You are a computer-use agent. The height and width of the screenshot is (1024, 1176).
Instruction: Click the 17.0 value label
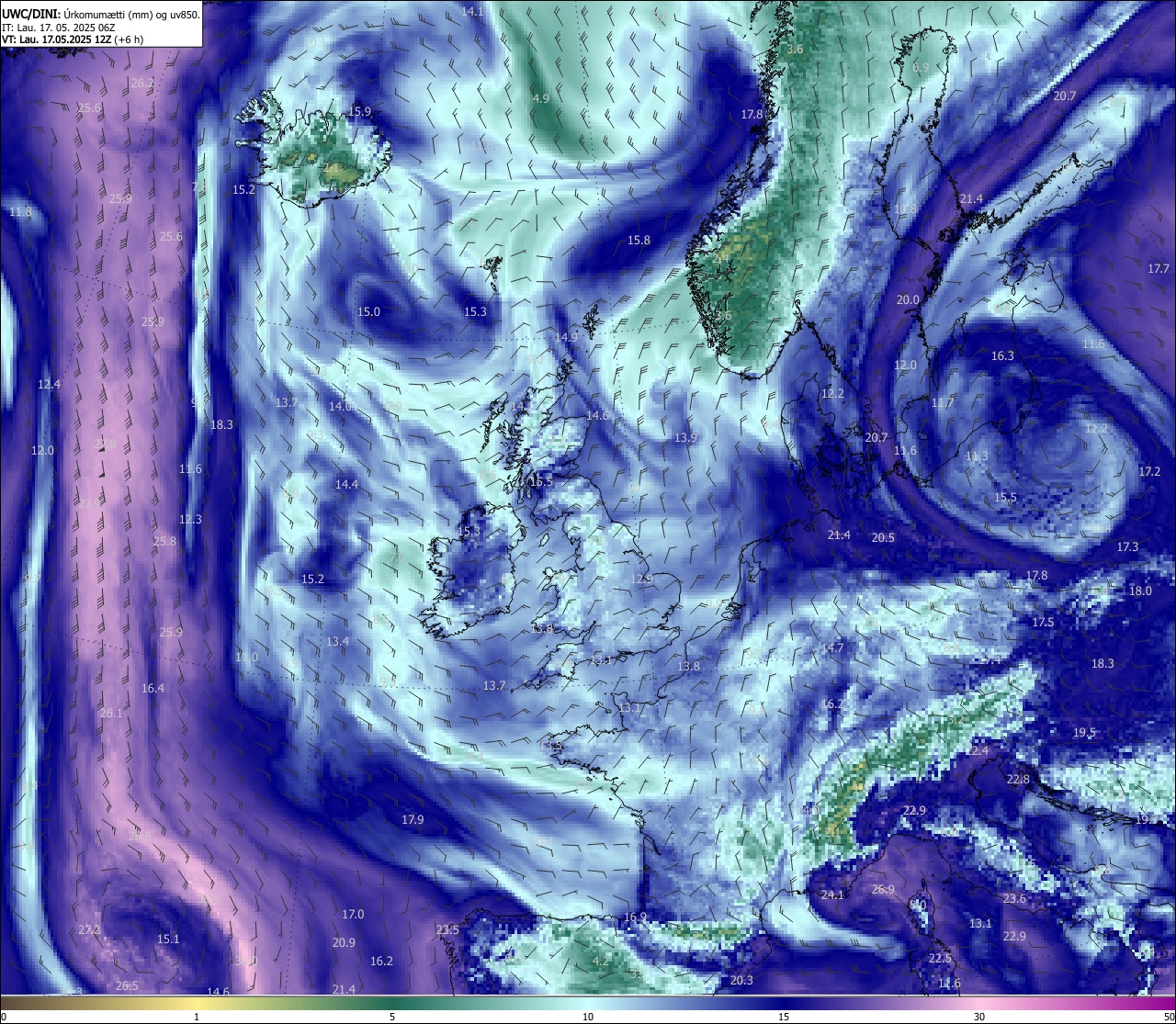click(353, 914)
